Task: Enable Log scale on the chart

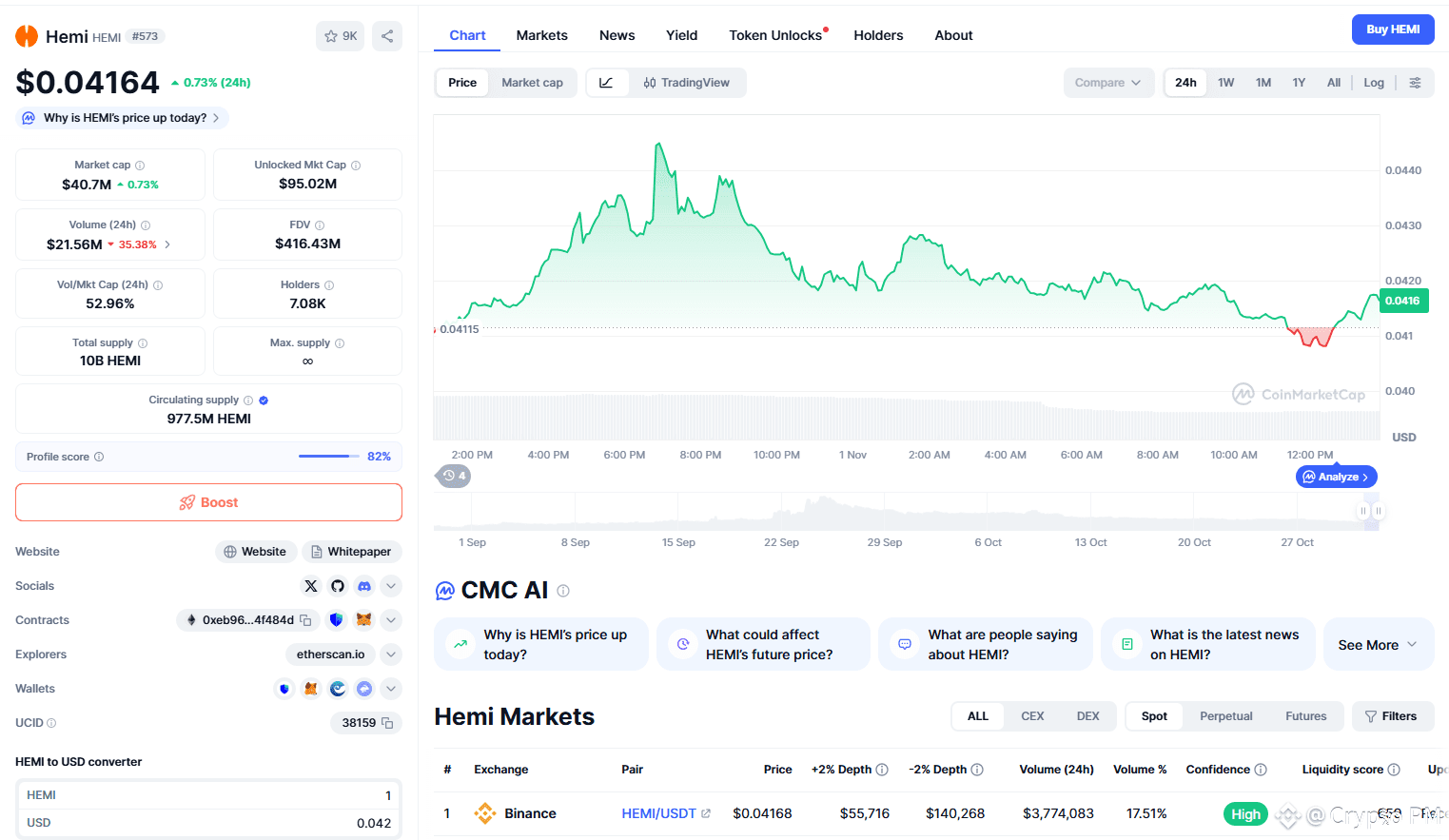Action: [x=1374, y=83]
